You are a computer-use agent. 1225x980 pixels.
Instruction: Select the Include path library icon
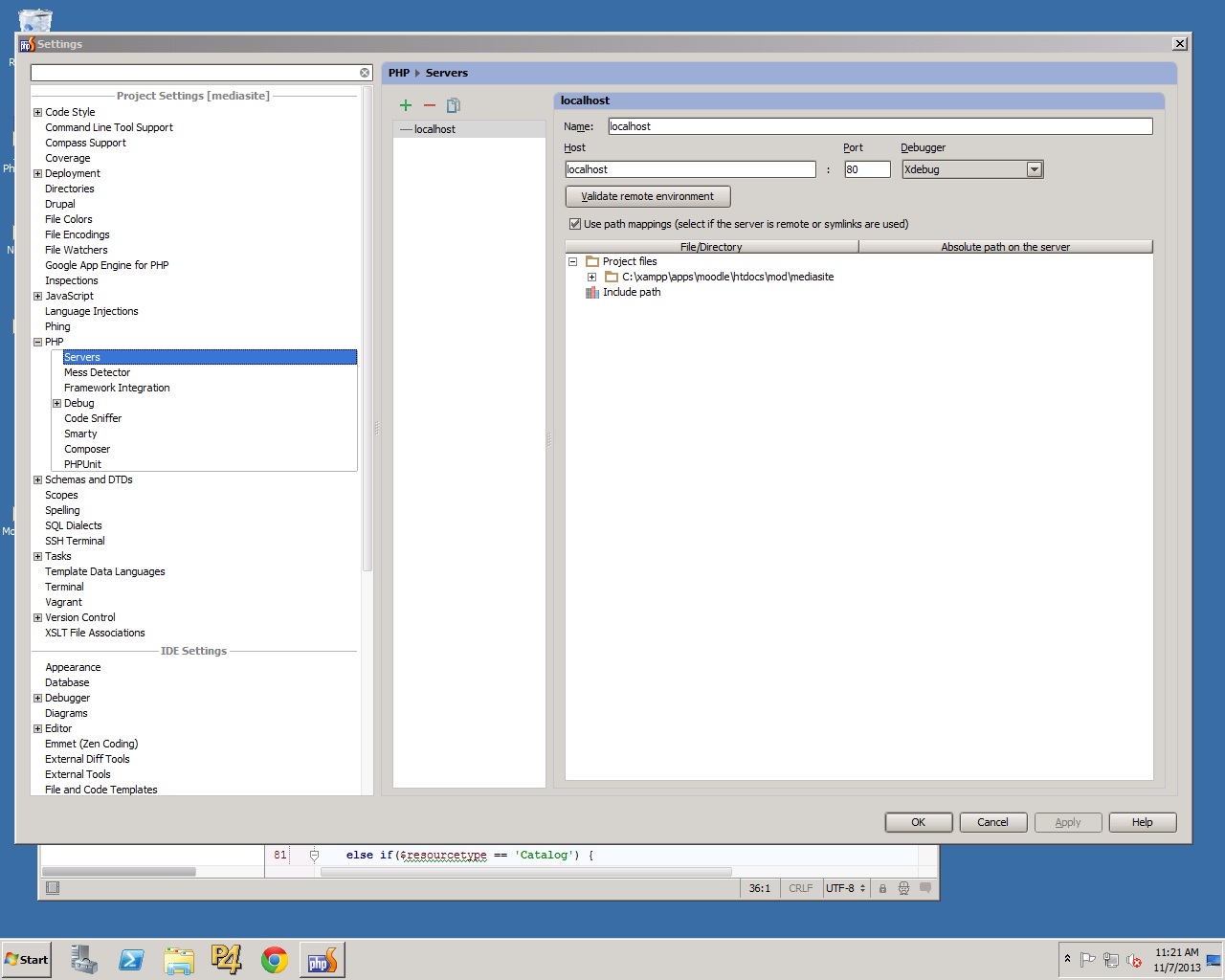tap(592, 292)
